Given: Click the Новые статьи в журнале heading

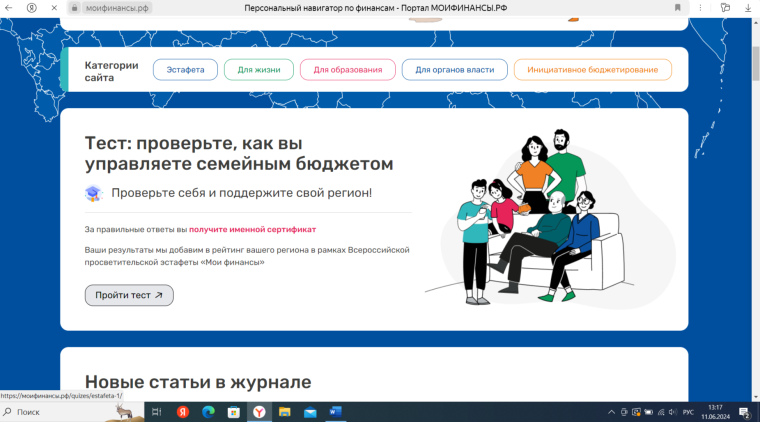Looking at the screenshot, I should [x=198, y=382].
